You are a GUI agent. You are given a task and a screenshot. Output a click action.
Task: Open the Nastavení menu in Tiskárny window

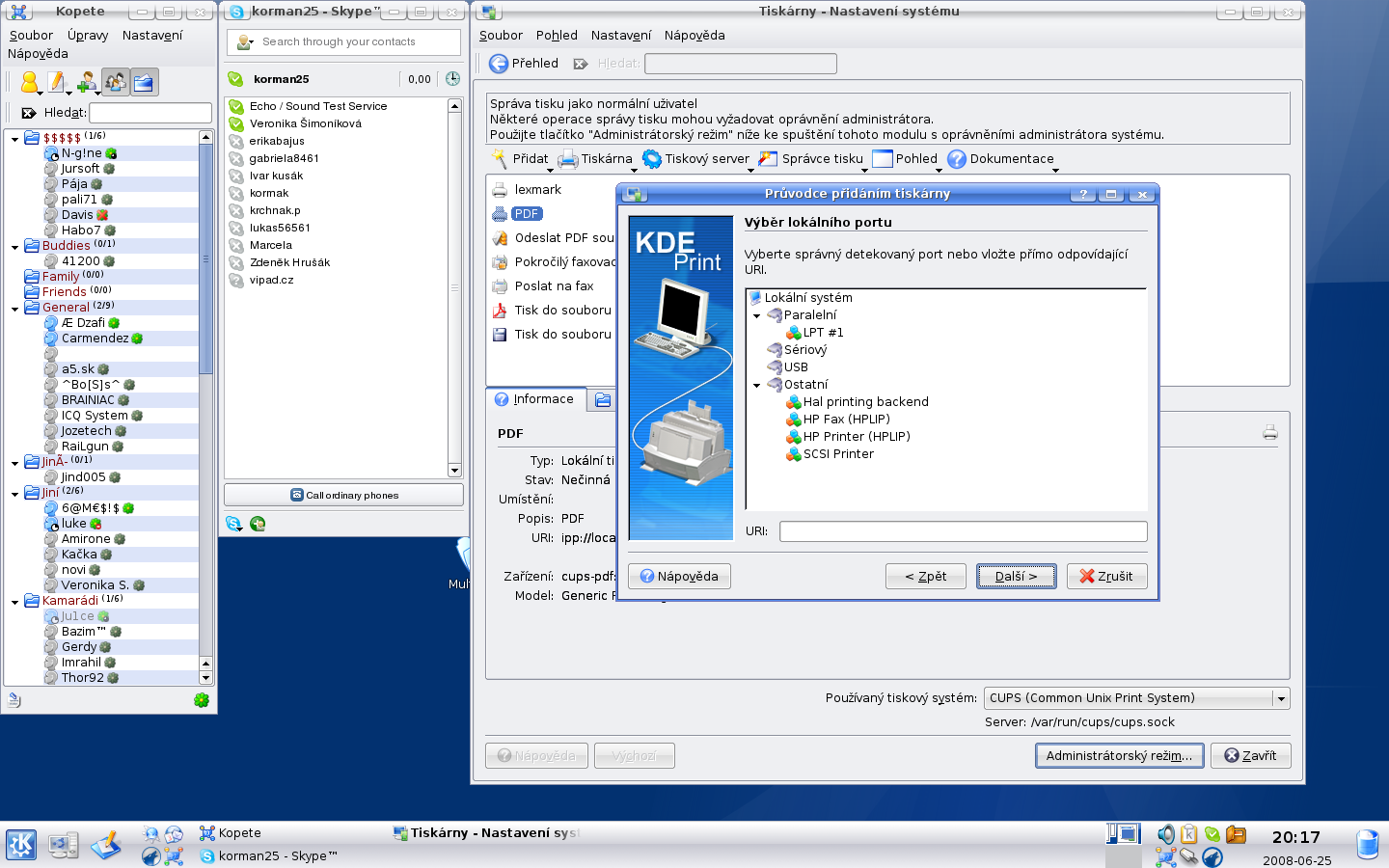[x=620, y=36]
